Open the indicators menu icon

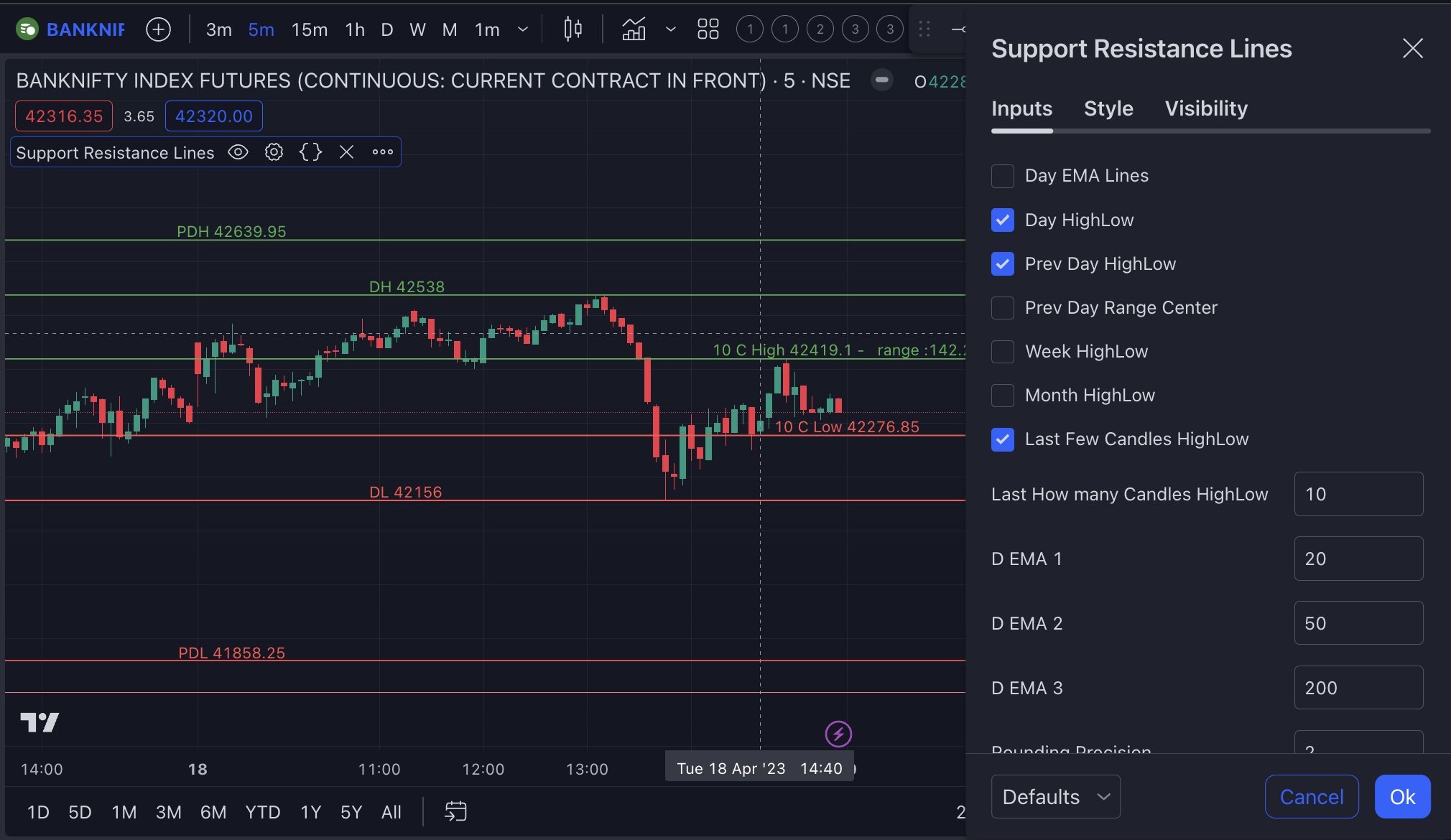click(634, 29)
